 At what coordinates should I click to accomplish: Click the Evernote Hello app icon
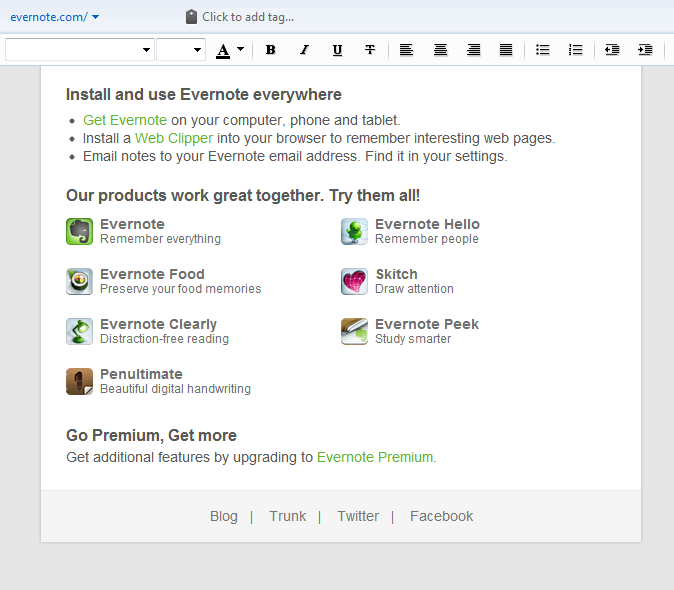354,231
